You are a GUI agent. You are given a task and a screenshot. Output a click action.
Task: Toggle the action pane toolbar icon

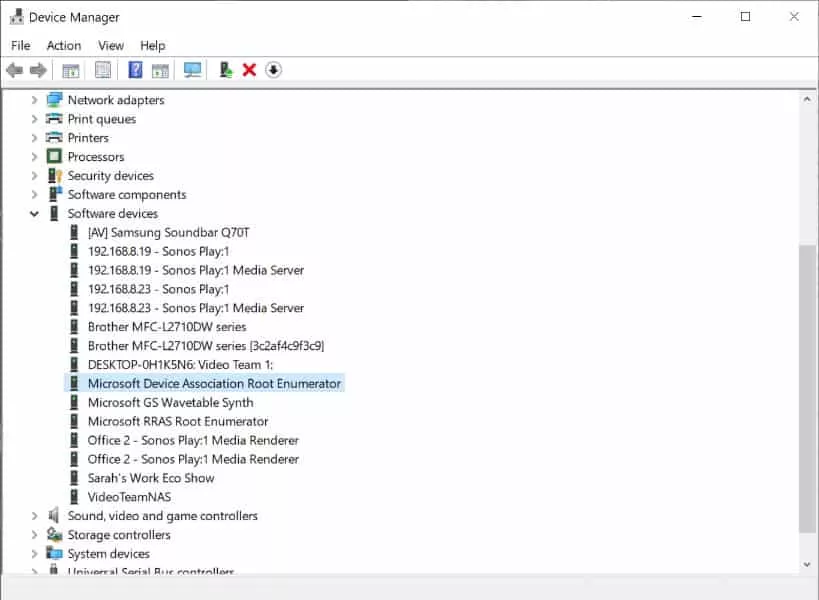coord(160,70)
